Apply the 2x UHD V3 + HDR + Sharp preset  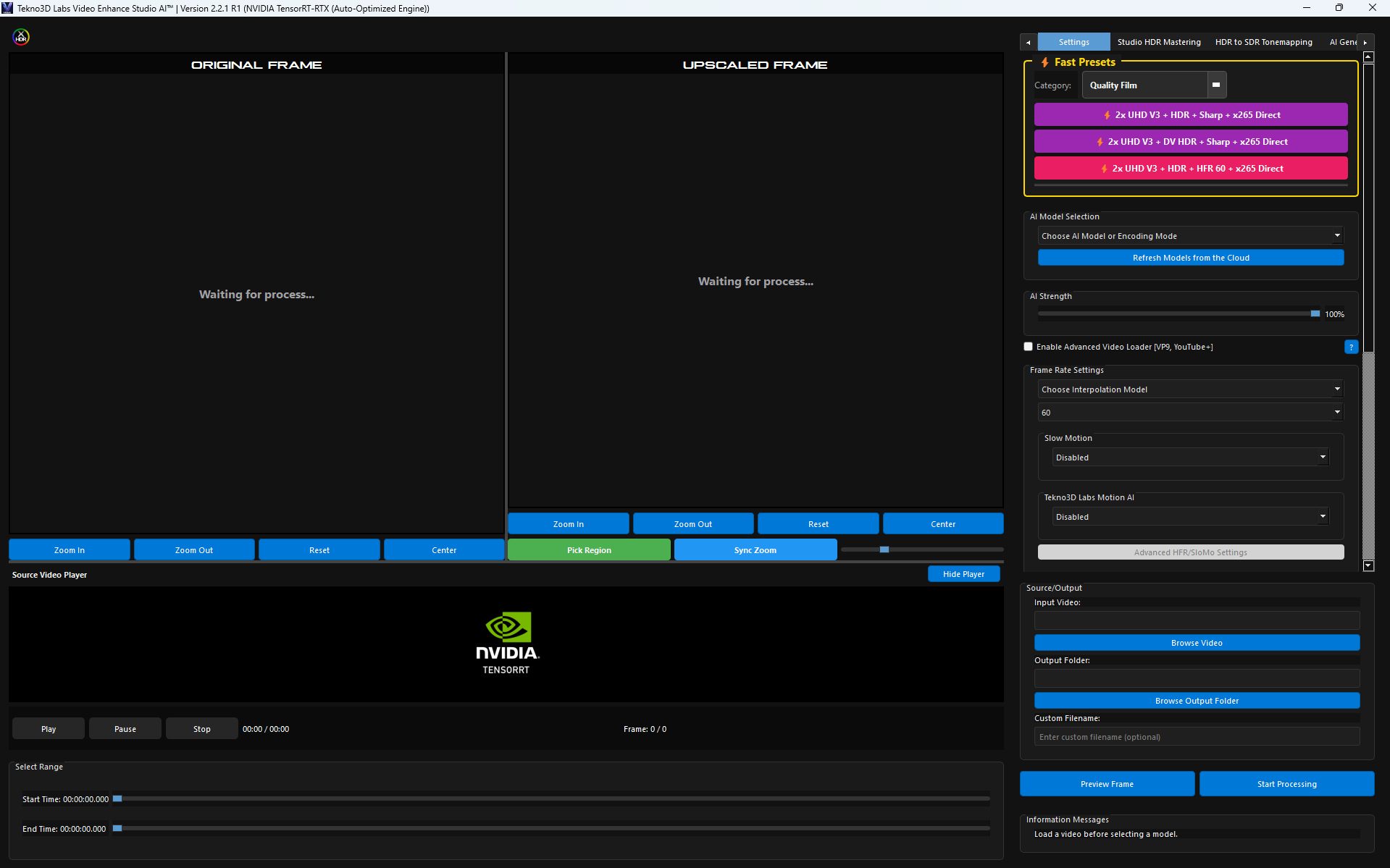(x=1191, y=114)
